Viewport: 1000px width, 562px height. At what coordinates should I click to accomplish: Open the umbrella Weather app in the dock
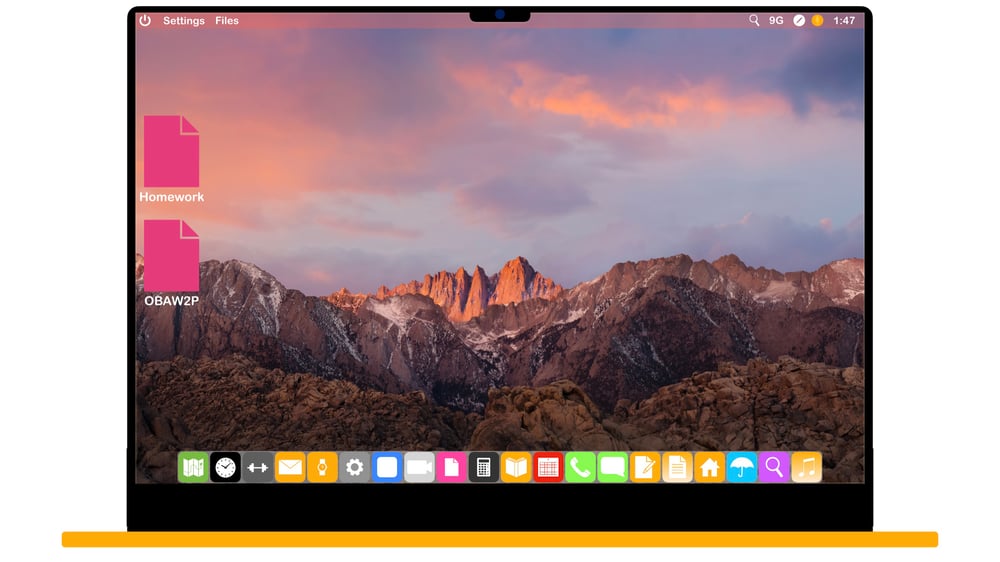click(x=742, y=468)
